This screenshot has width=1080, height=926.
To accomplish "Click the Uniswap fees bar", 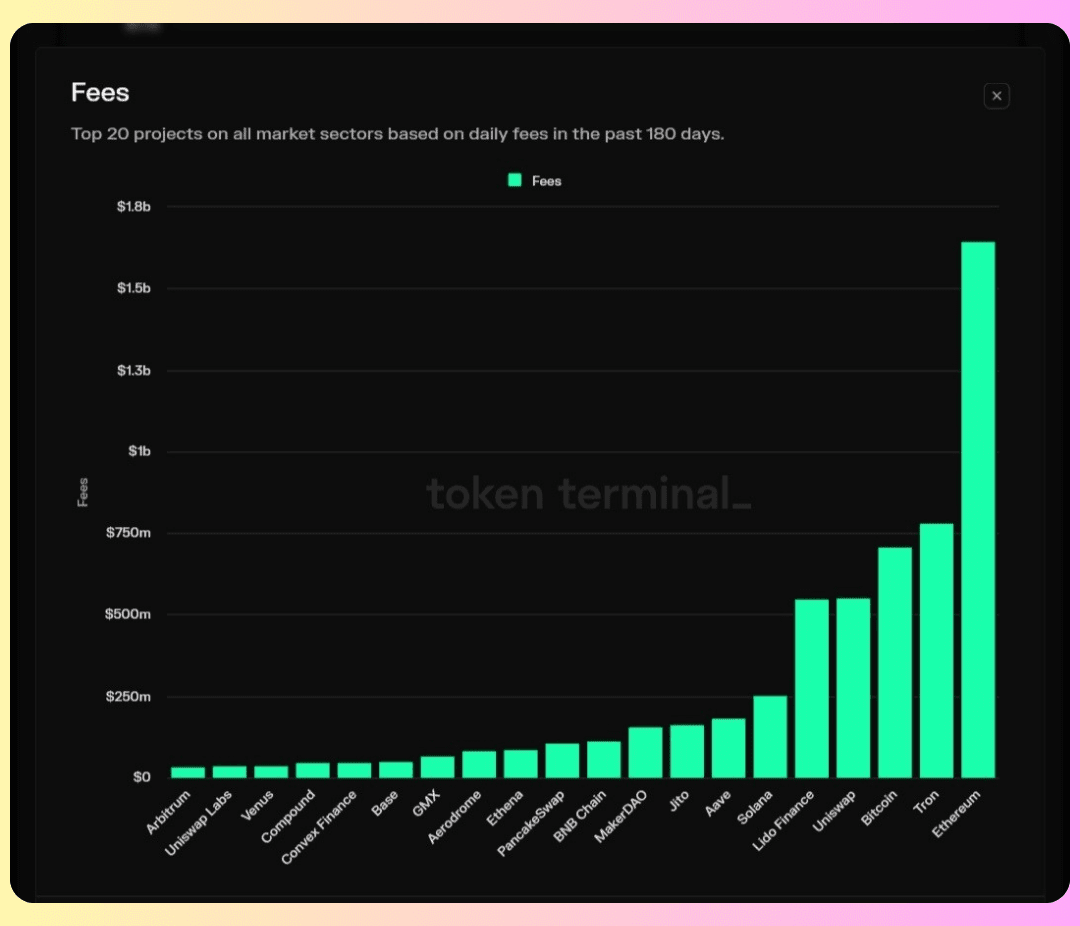I will [x=853, y=687].
